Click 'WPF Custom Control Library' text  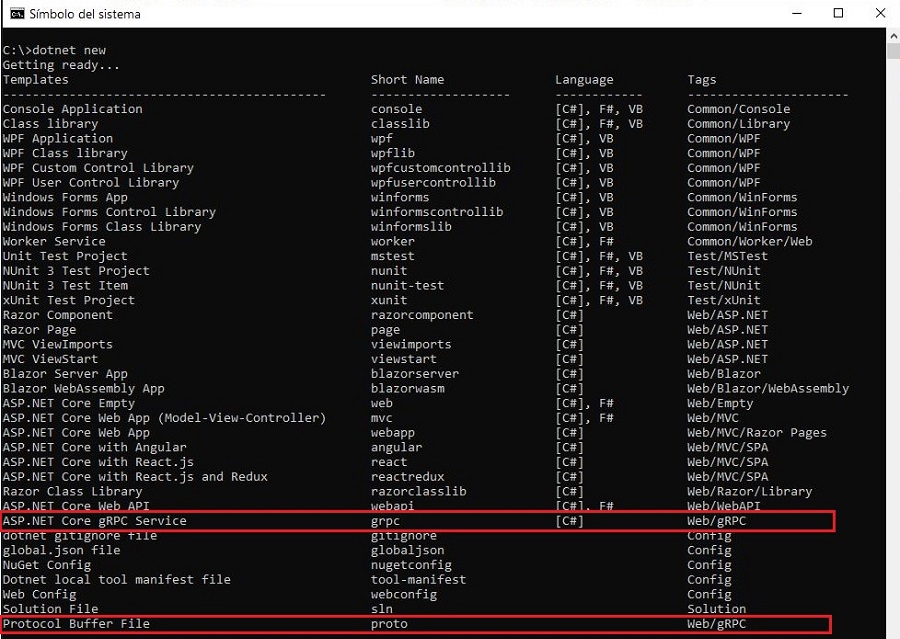[98, 168]
